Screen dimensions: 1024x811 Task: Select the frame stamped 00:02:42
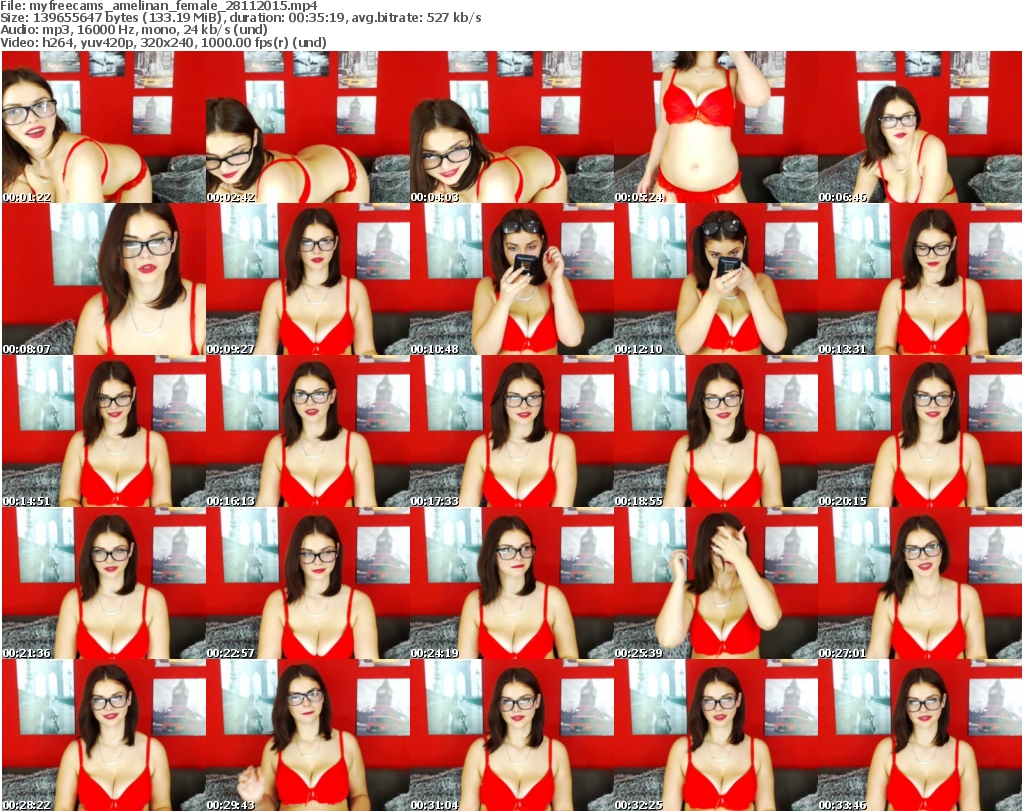[x=308, y=127]
